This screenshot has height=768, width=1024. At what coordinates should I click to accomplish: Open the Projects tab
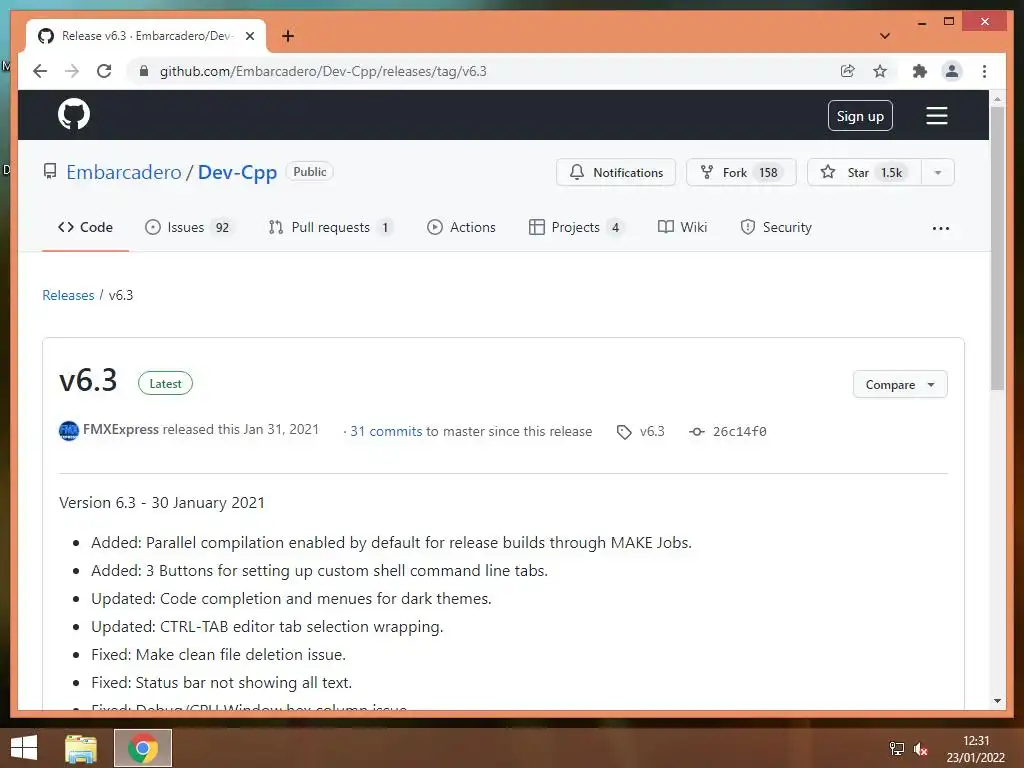tap(575, 227)
